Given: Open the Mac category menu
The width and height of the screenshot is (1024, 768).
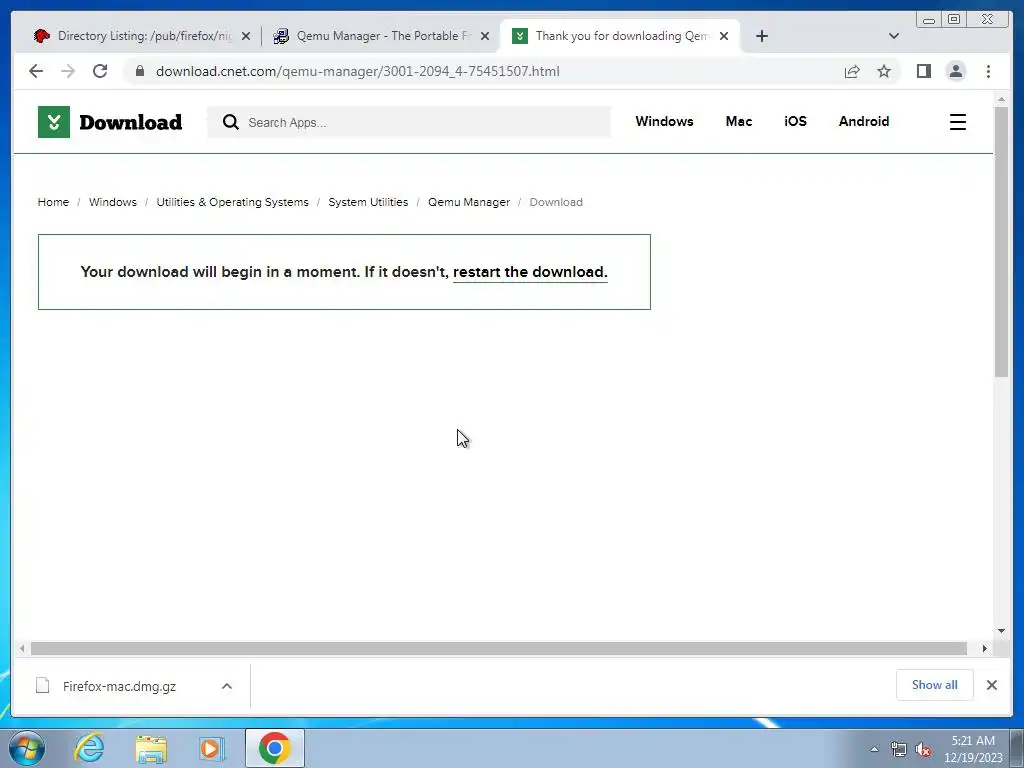Looking at the screenshot, I should pyautogui.click(x=739, y=121).
